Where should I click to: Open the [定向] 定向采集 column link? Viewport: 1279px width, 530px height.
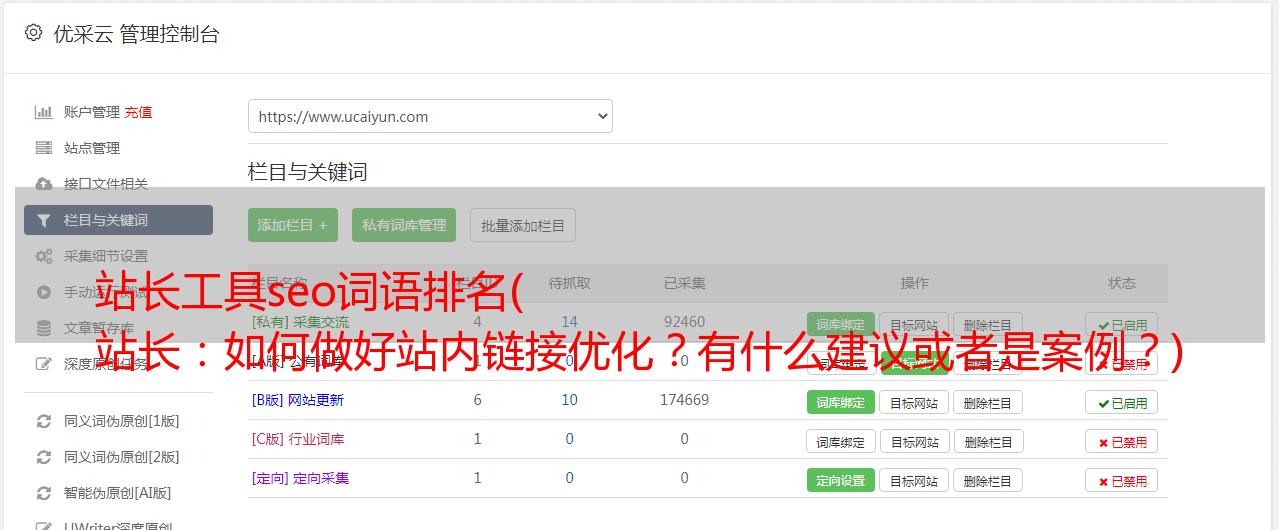[x=300, y=478]
